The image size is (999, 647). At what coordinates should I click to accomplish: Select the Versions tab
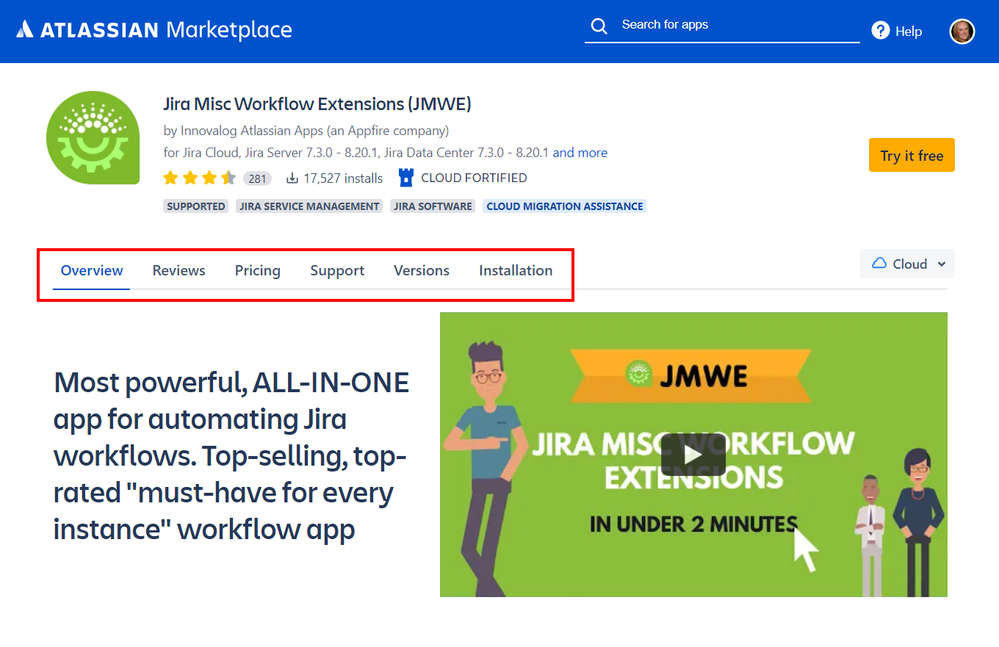pos(421,271)
